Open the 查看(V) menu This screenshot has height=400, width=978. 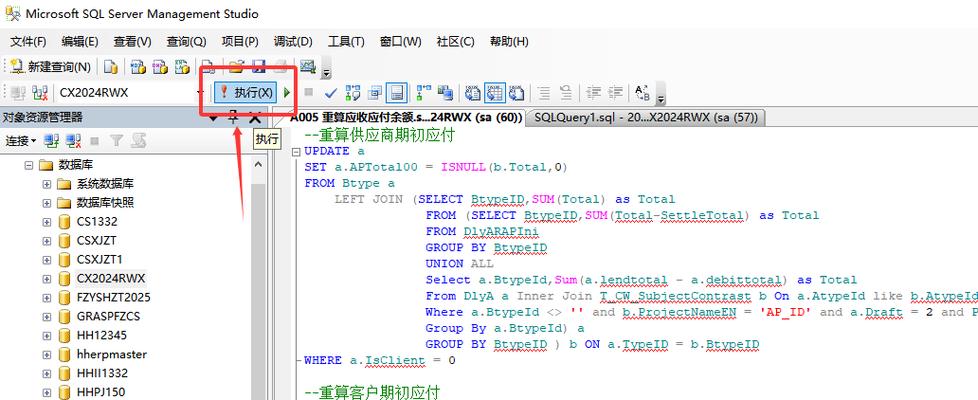coord(132,42)
